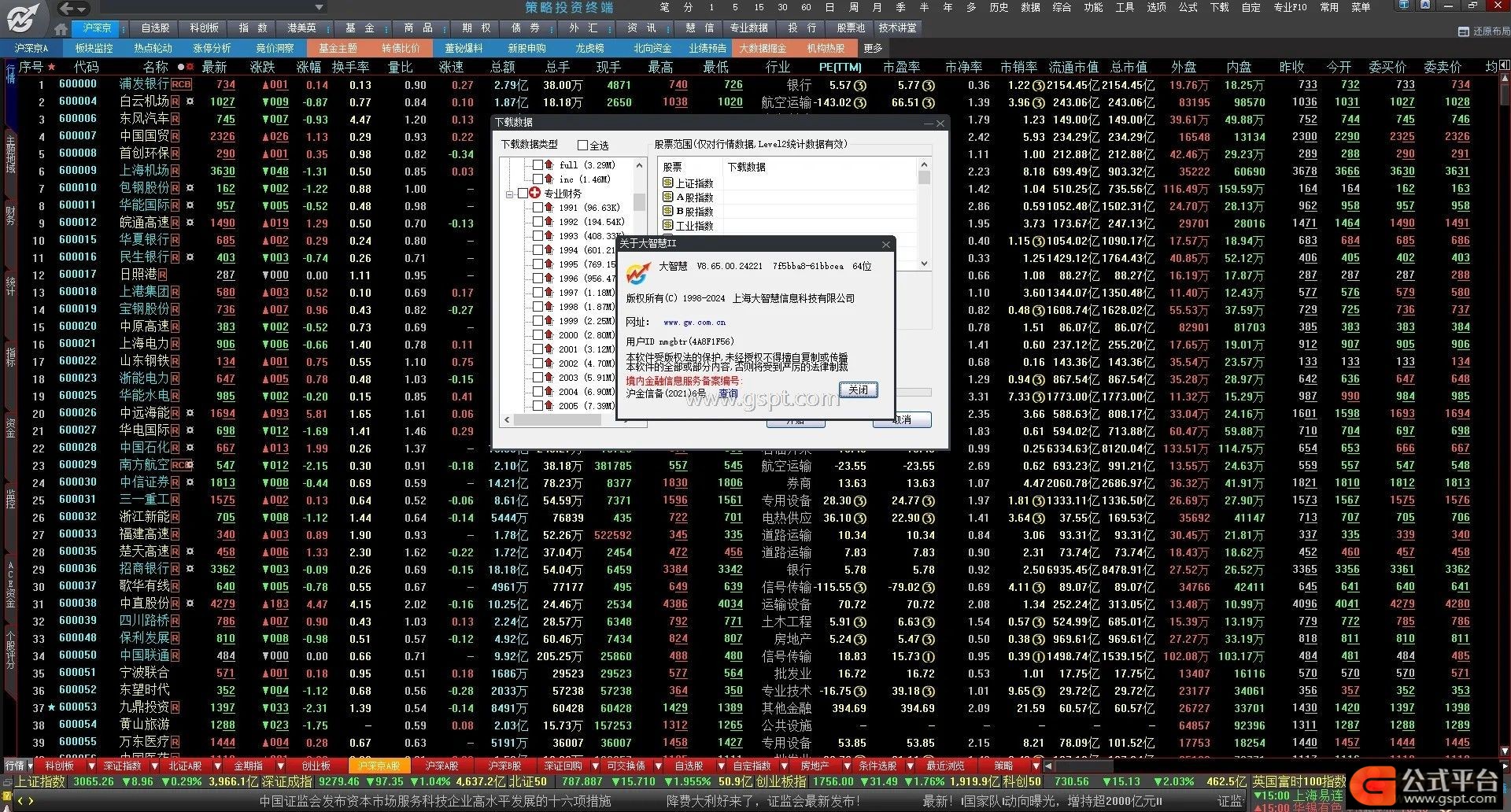Click the 大智慧 logo at top-left
Screen dimensions: 1511x812
(x=24, y=17)
